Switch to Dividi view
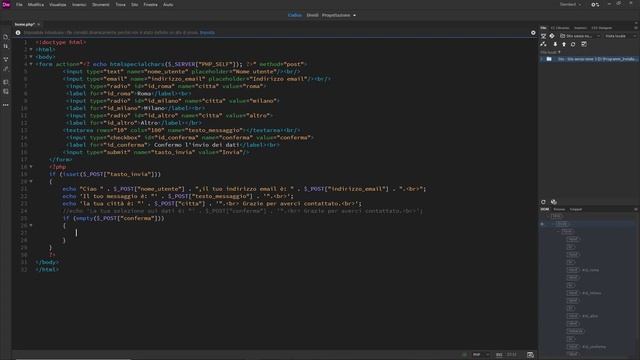Screen dimensions: 640x360 [312, 15]
